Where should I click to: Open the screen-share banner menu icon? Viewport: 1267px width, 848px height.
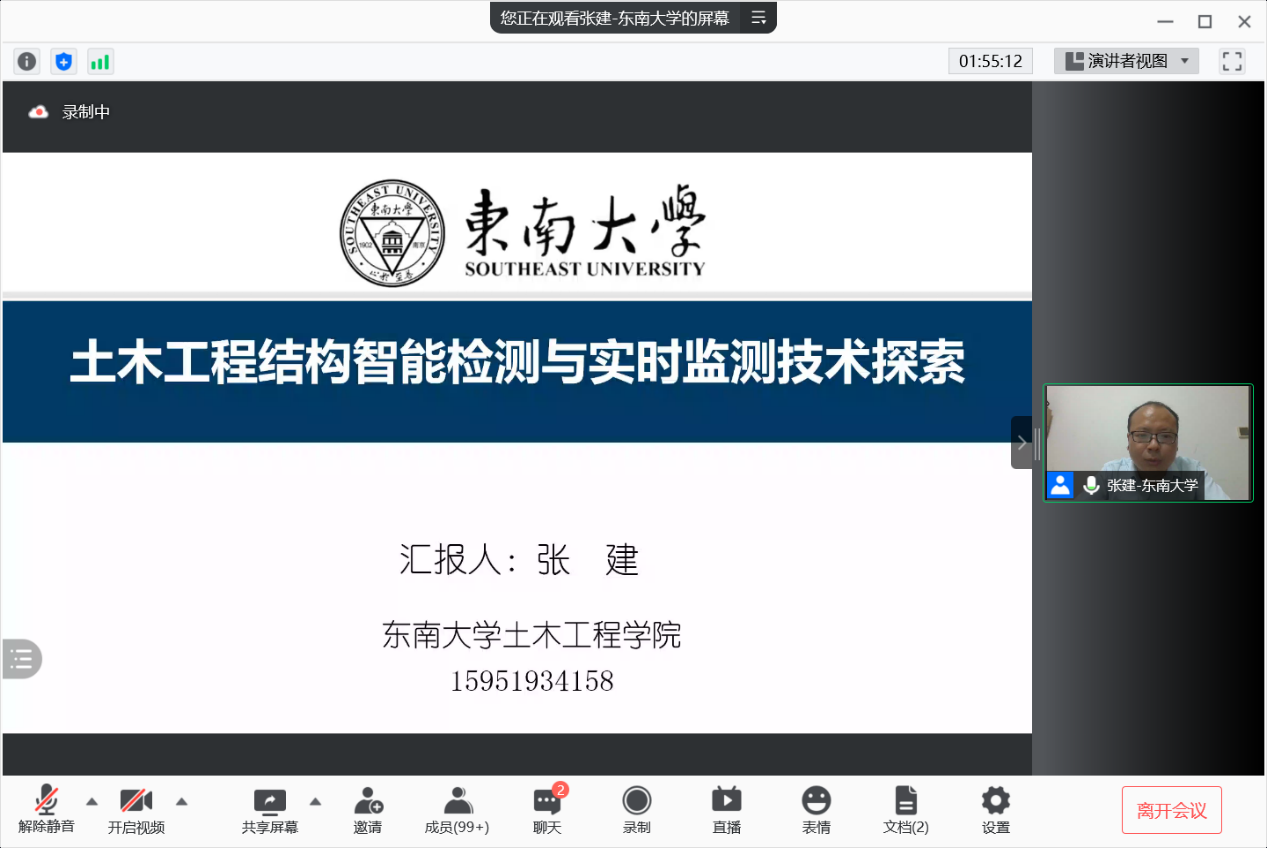(758, 17)
